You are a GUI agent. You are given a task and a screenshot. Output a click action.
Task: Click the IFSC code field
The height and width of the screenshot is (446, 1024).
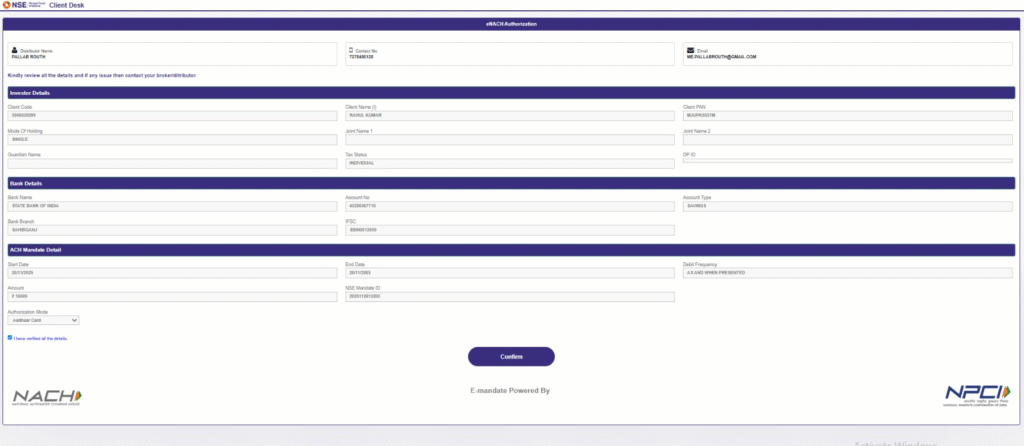510,230
